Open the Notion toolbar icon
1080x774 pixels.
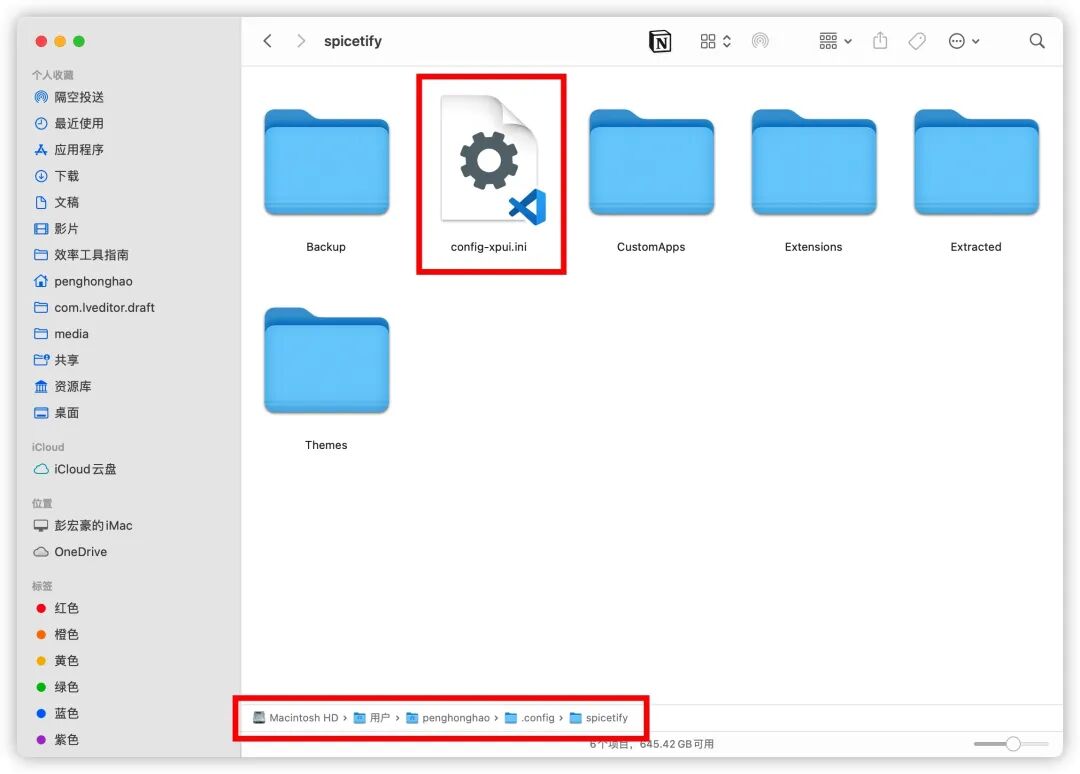click(x=660, y=41)
